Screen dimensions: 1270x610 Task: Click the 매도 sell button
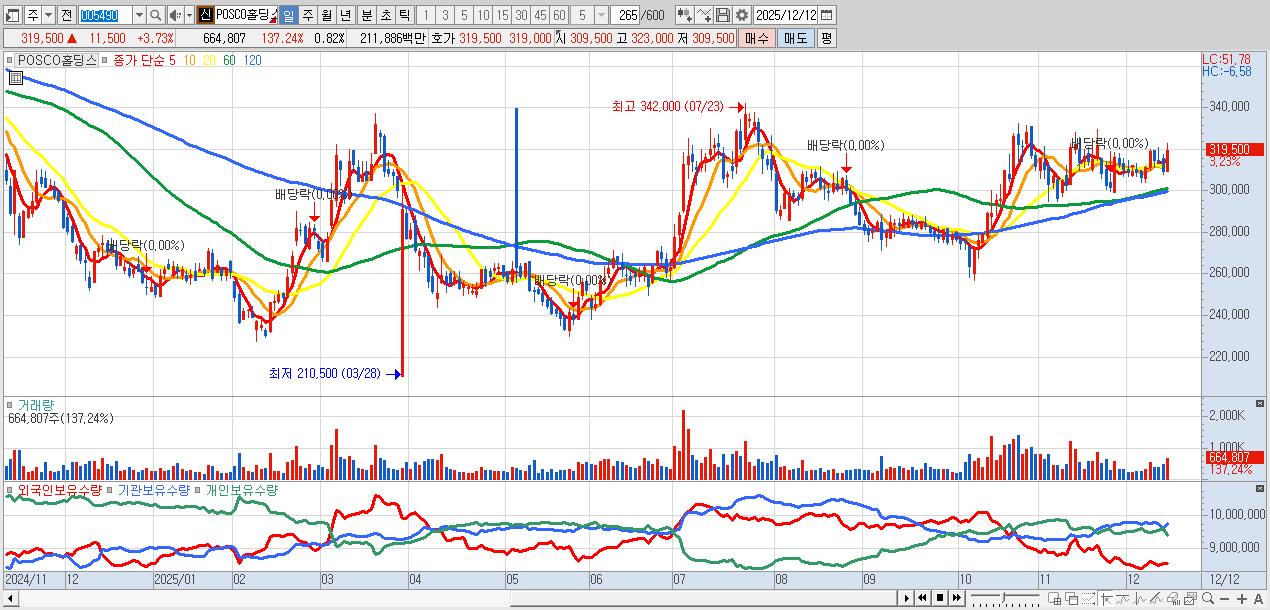coord(795,38)
